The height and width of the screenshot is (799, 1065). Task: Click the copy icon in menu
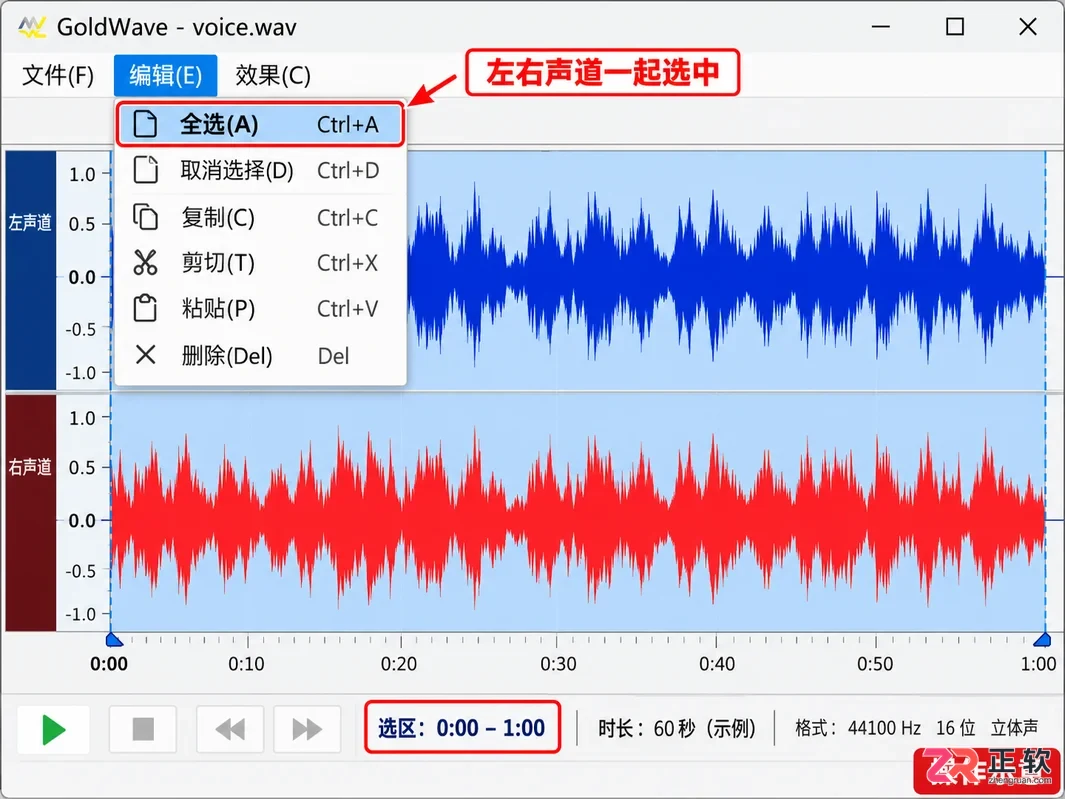tap(145, 217)
